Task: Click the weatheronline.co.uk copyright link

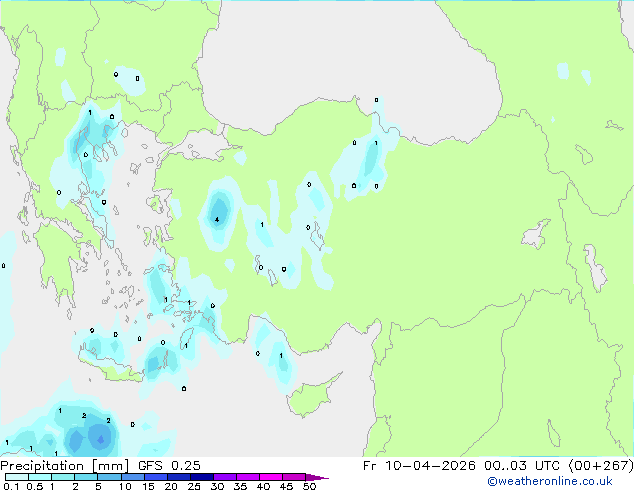Action: (x=549, y=481)
